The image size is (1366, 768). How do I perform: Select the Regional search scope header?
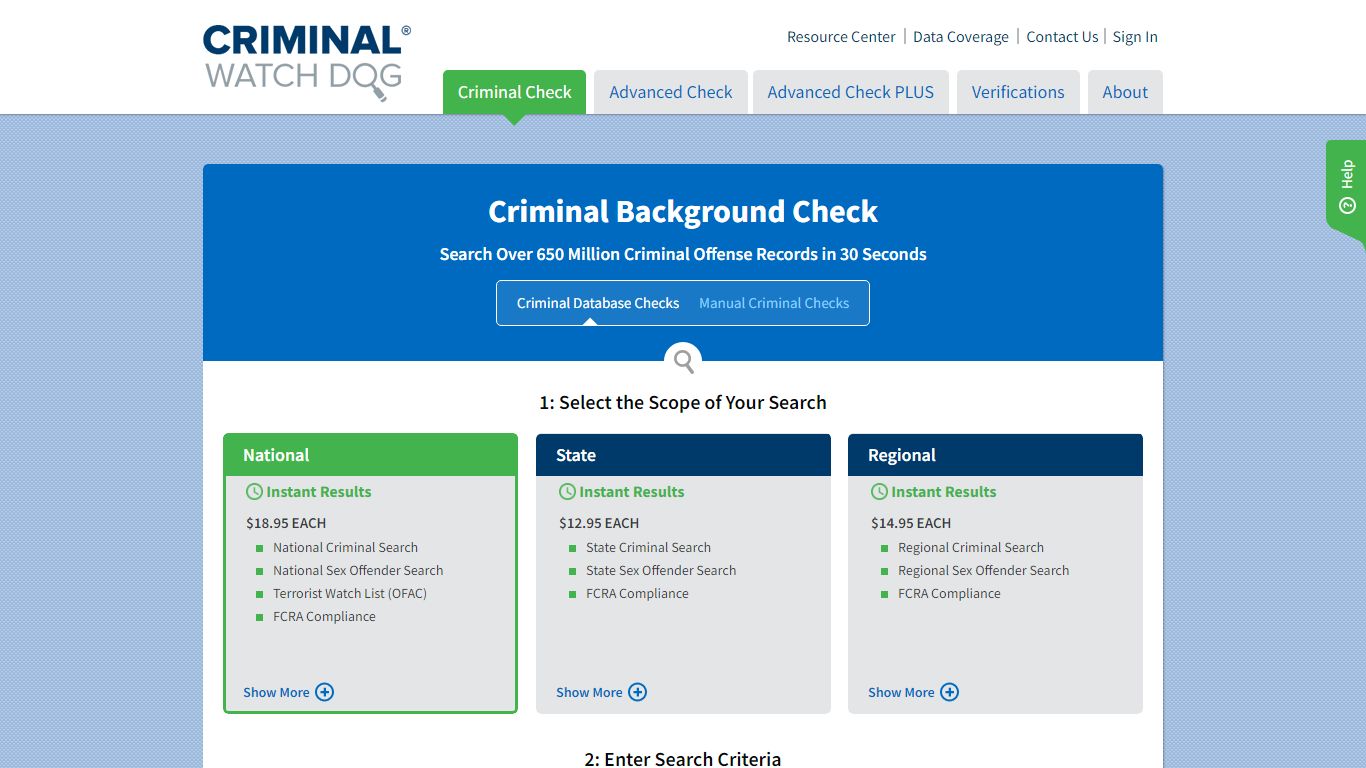[x=995, y=455]
